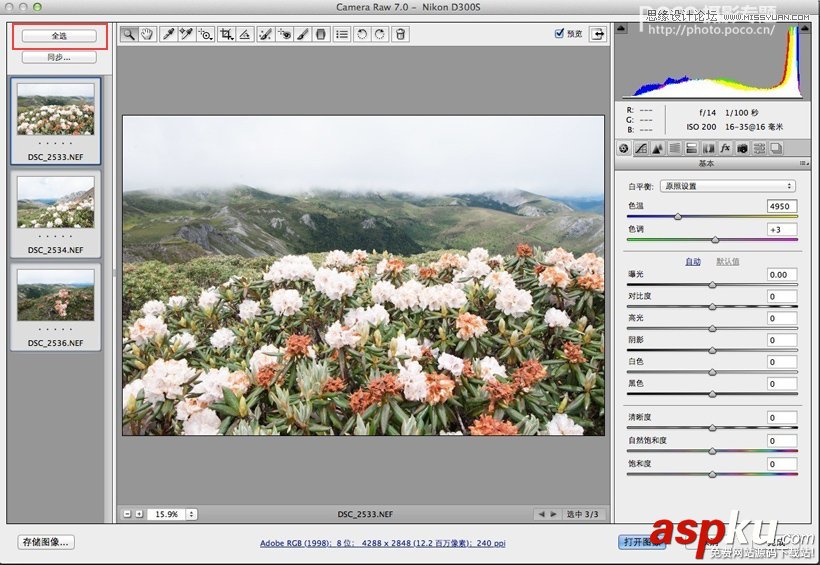Click the 色温 temperature slider handle
The height and width of the screenshot is (565, 820).
[x=678, y=217]
